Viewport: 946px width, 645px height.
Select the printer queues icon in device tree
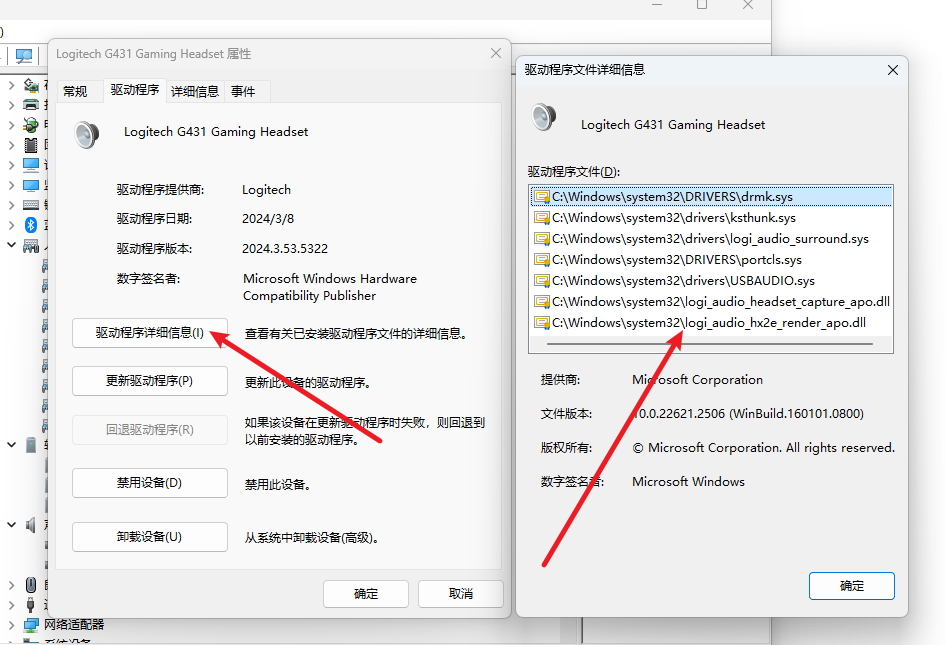tap(31, 105)
